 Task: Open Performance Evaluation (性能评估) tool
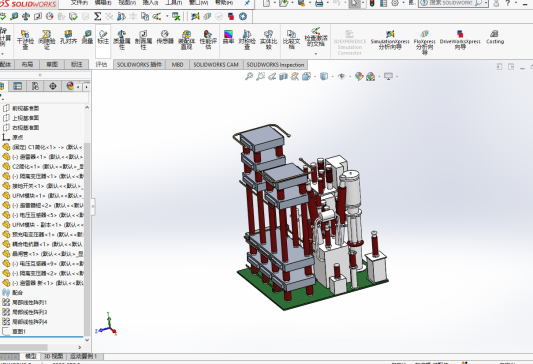[208, 39]
